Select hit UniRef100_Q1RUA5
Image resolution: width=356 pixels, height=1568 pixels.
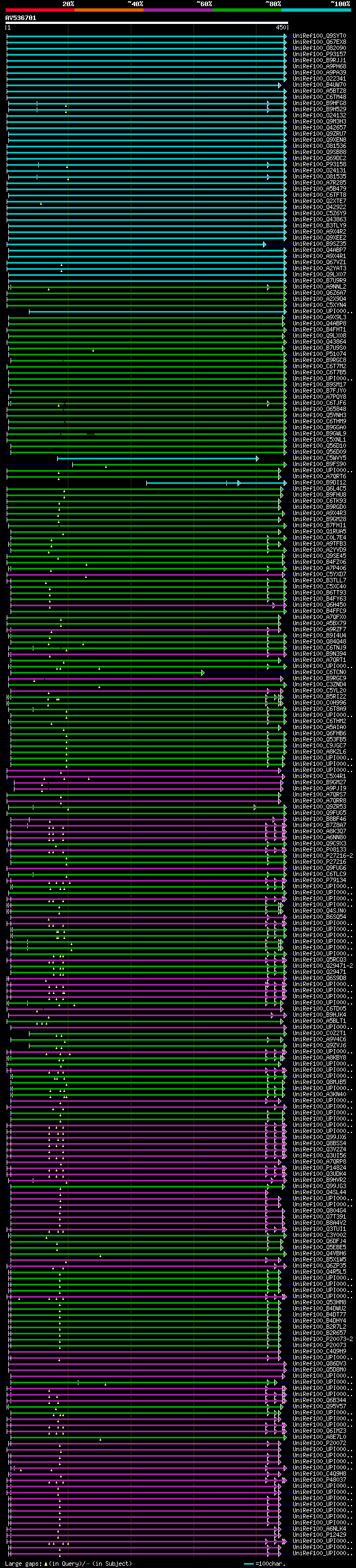319,531
